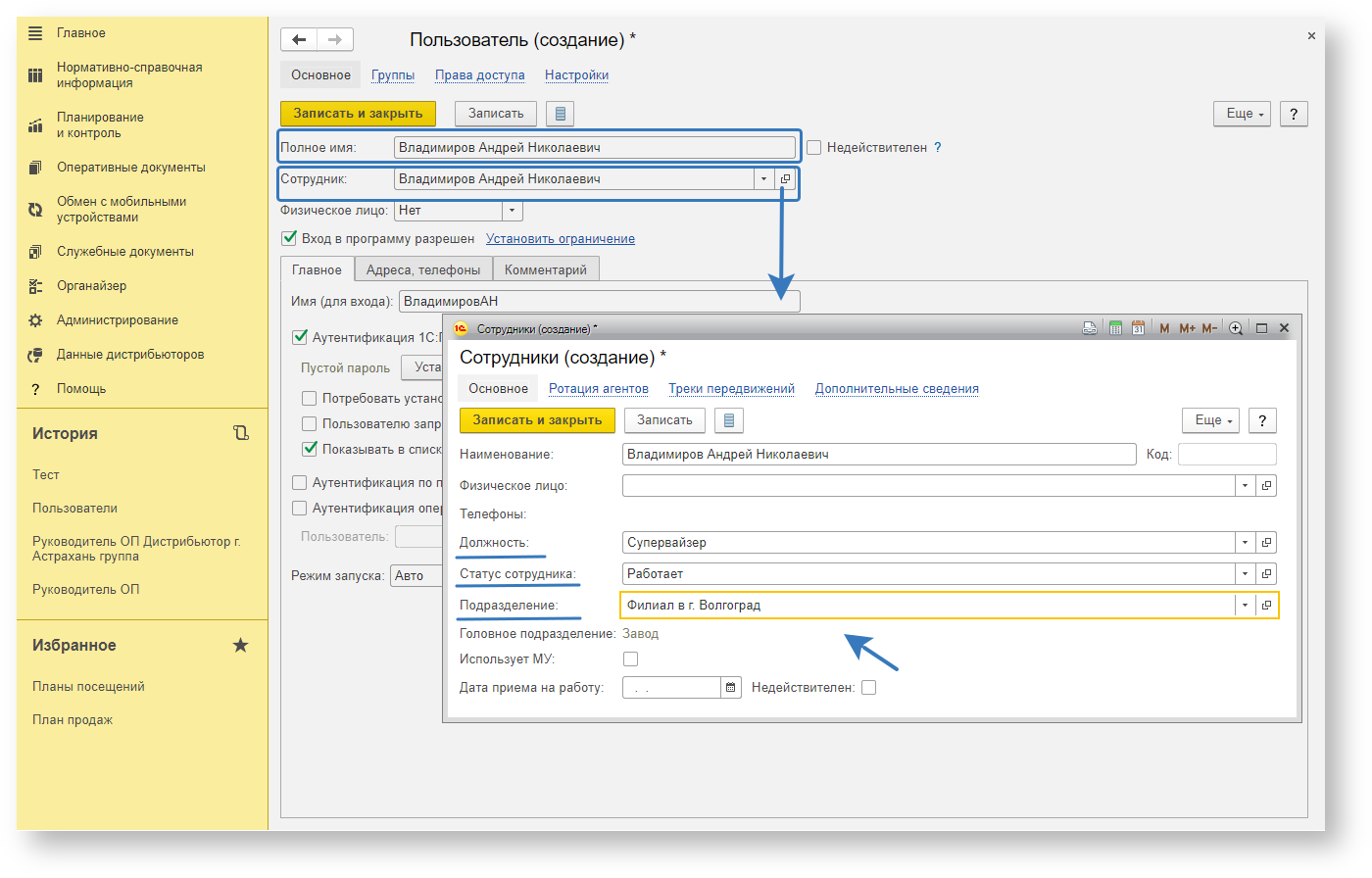Expand the Статус сотрудника dropdown arrow
1372x878 pixels.
pos(1245,573)
